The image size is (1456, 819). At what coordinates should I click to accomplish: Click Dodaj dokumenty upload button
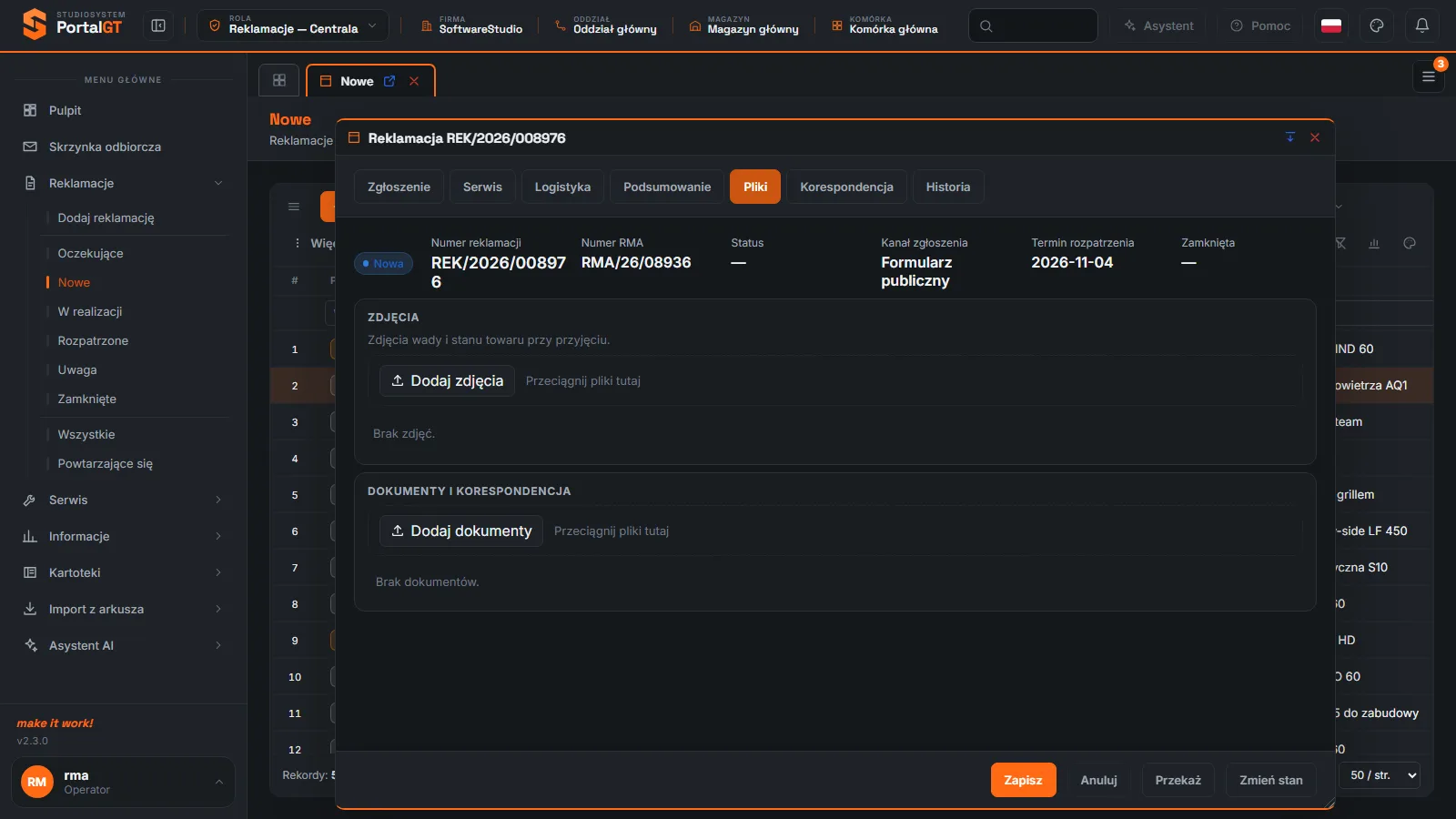(x=461, y=531)
